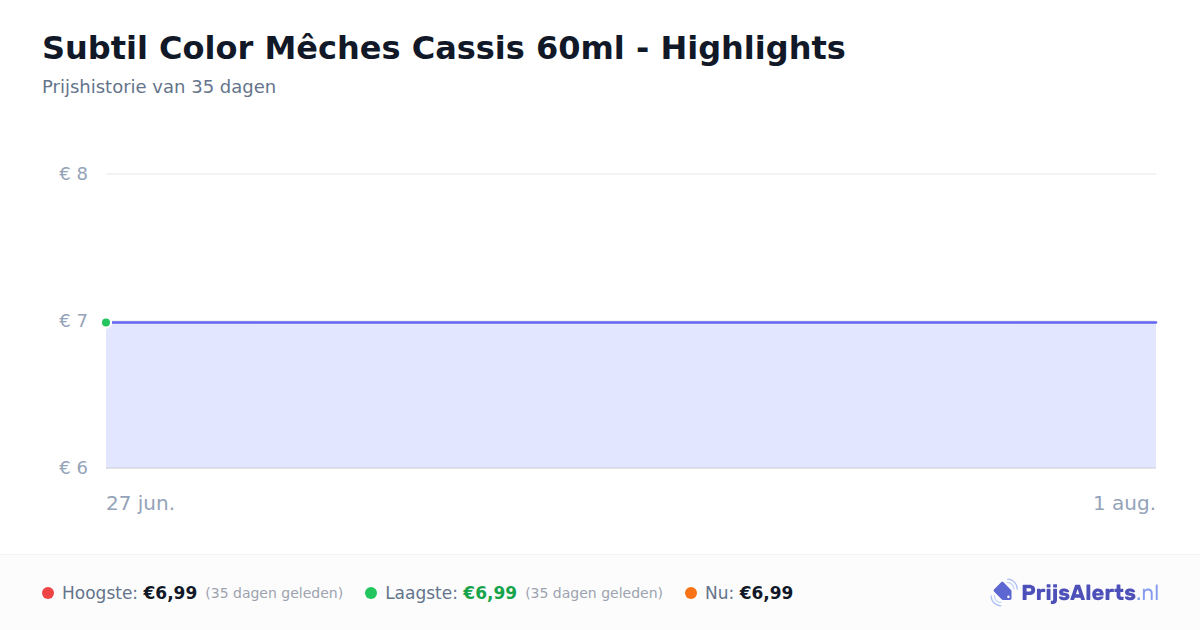1200x630 pixels.
Task: Click the blue price line mid-chart
Action: coord(631,322)
